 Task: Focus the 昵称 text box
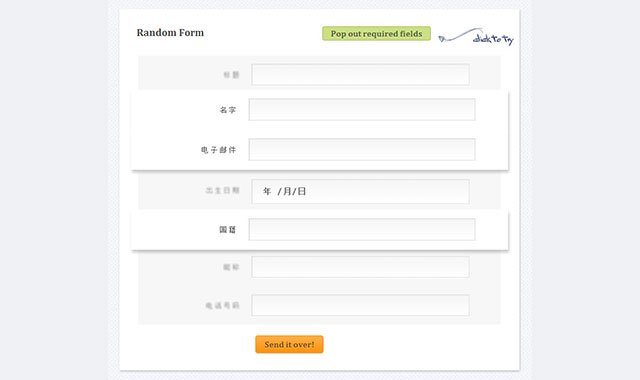(360, 267)
